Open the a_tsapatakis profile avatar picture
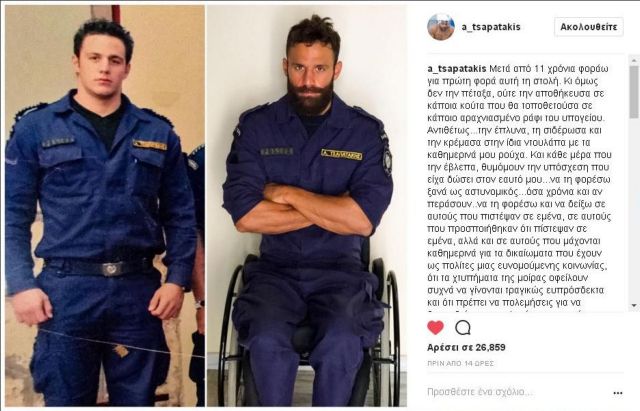Viewport: 640px width, 411px height. tap(441, 27)
